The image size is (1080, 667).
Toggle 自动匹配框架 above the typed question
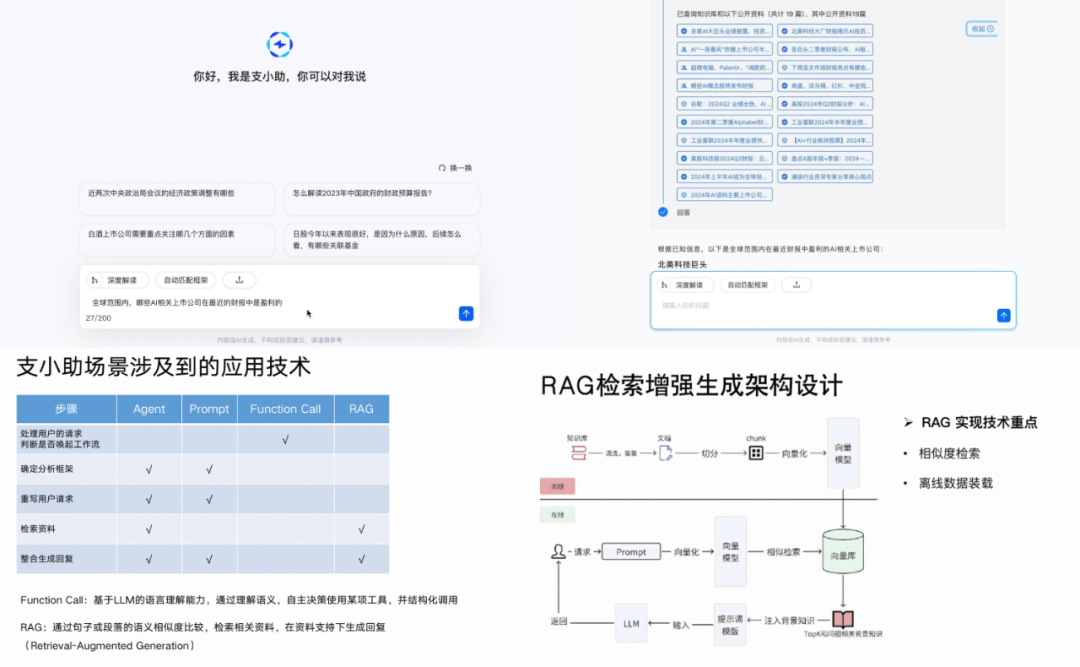pyautogui.click(x=186, y=280)
